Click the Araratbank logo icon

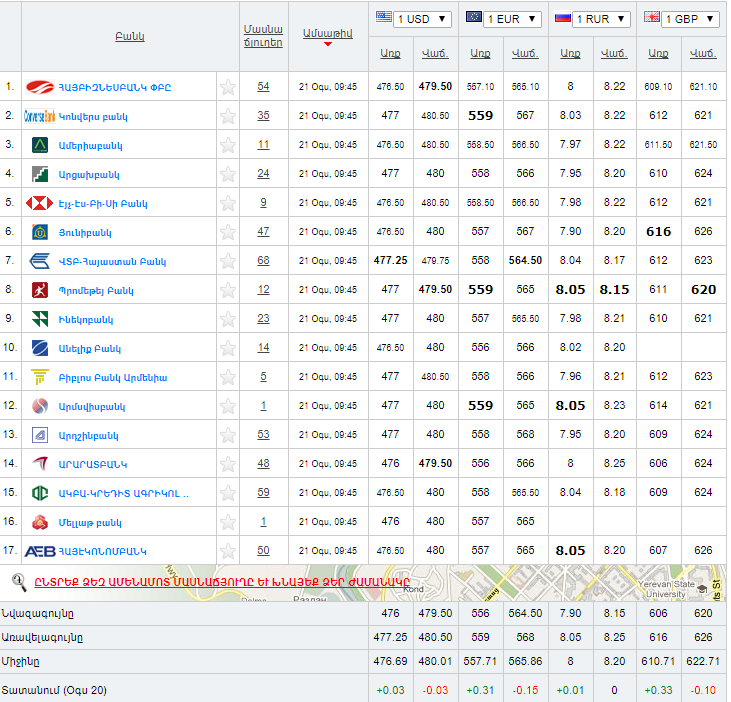click(x=39, y=464)
